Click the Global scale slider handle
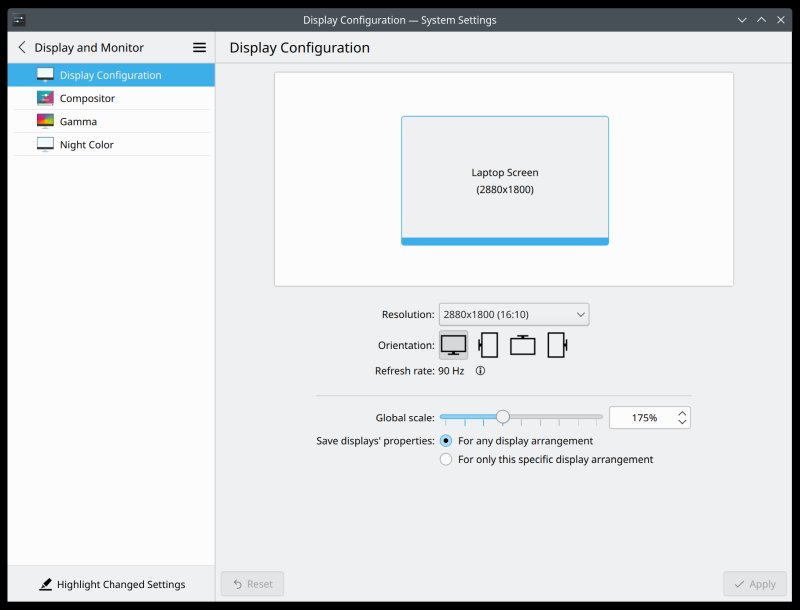The image size is (800, 610). [502, 417]
